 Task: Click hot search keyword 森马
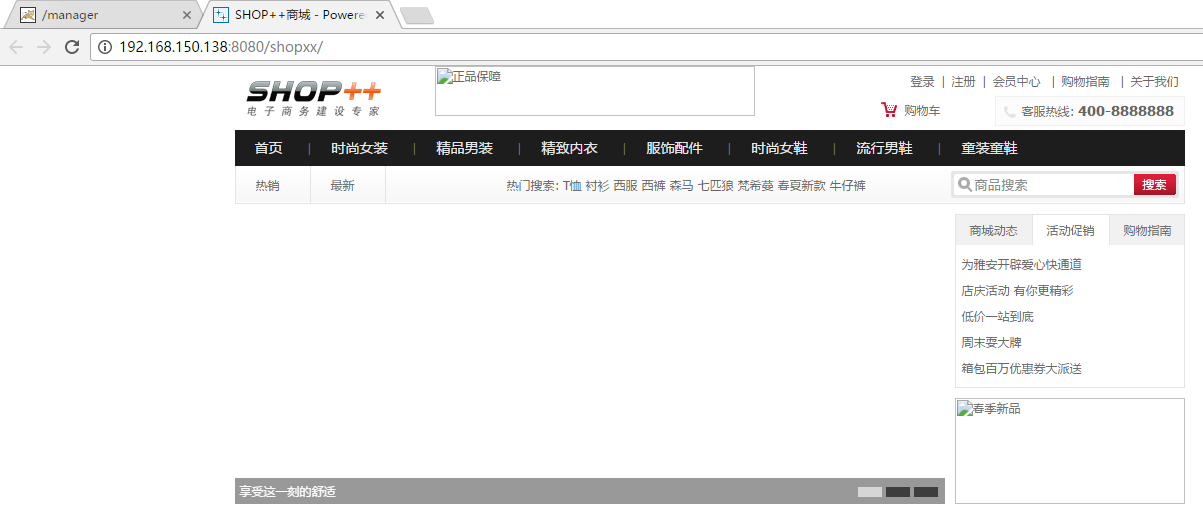681,185
